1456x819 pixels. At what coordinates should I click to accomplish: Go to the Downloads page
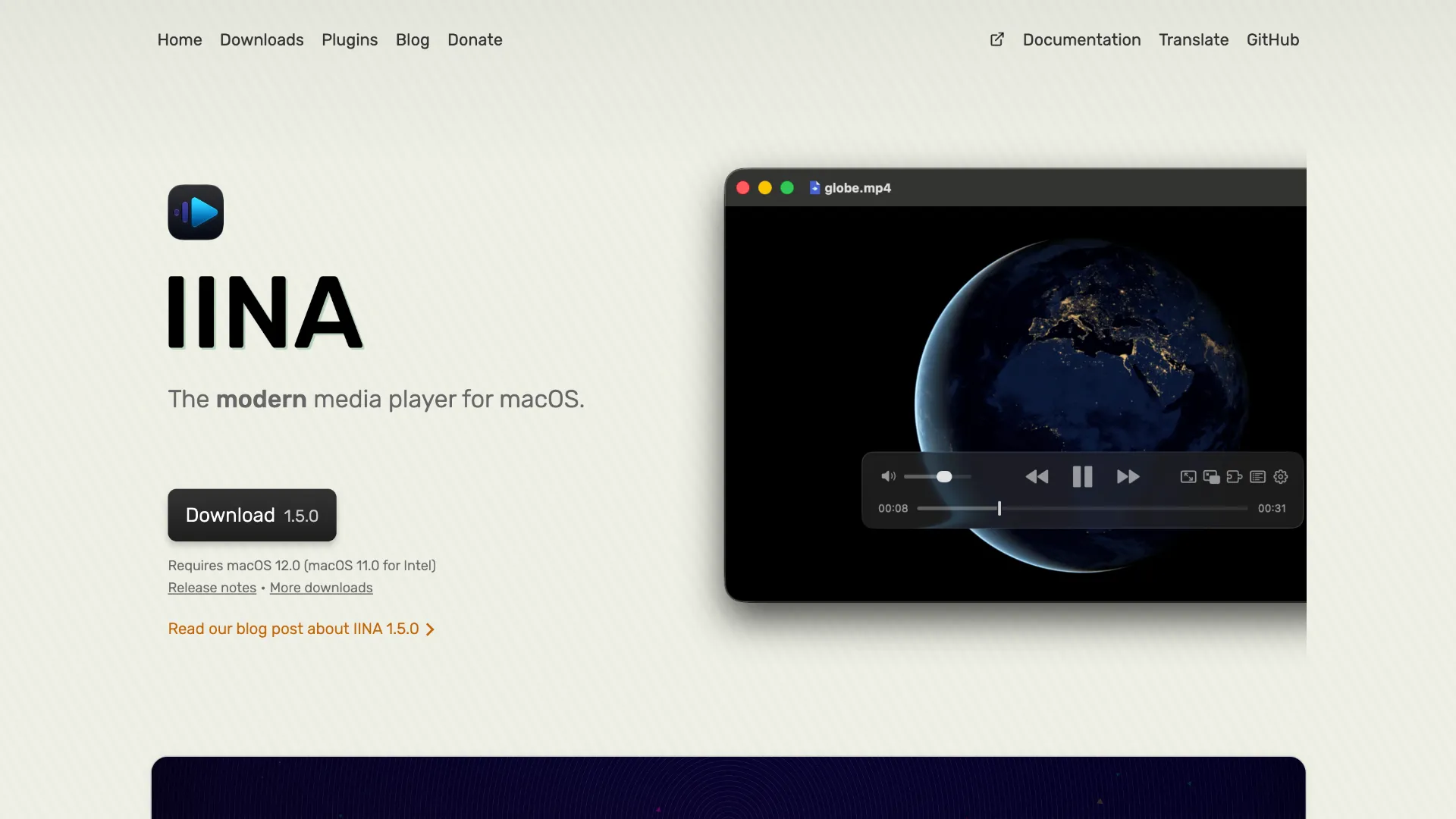point(262,39)
